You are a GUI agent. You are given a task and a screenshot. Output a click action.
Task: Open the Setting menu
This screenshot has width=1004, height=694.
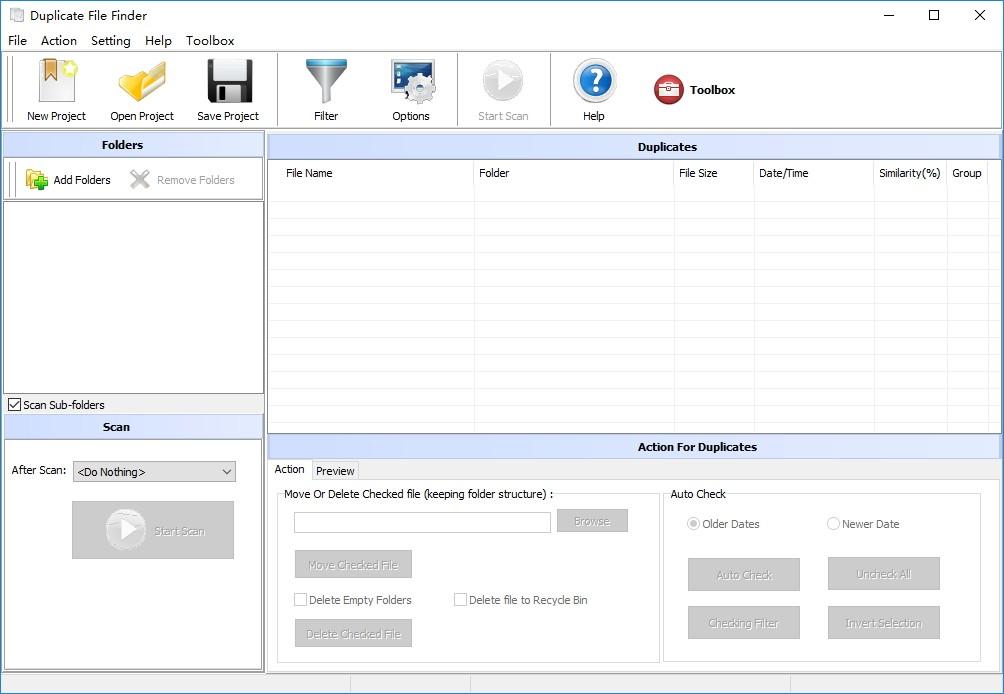(x=111, y=40)
